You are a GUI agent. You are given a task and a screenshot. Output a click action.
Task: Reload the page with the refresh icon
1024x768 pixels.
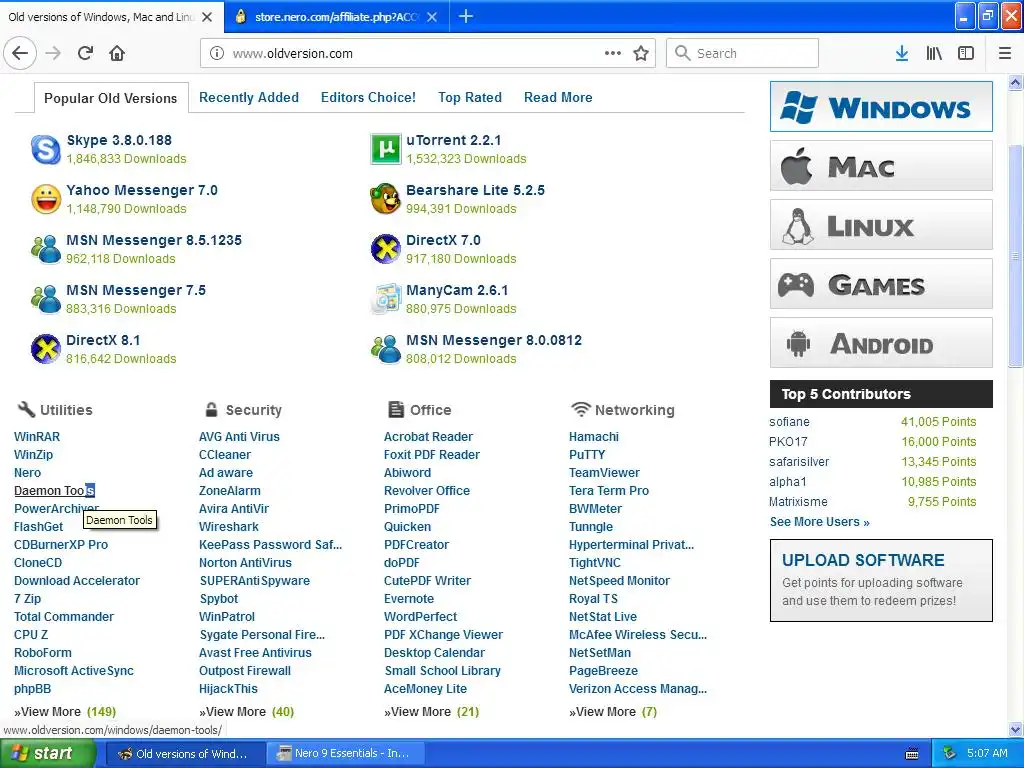point(85,53)
